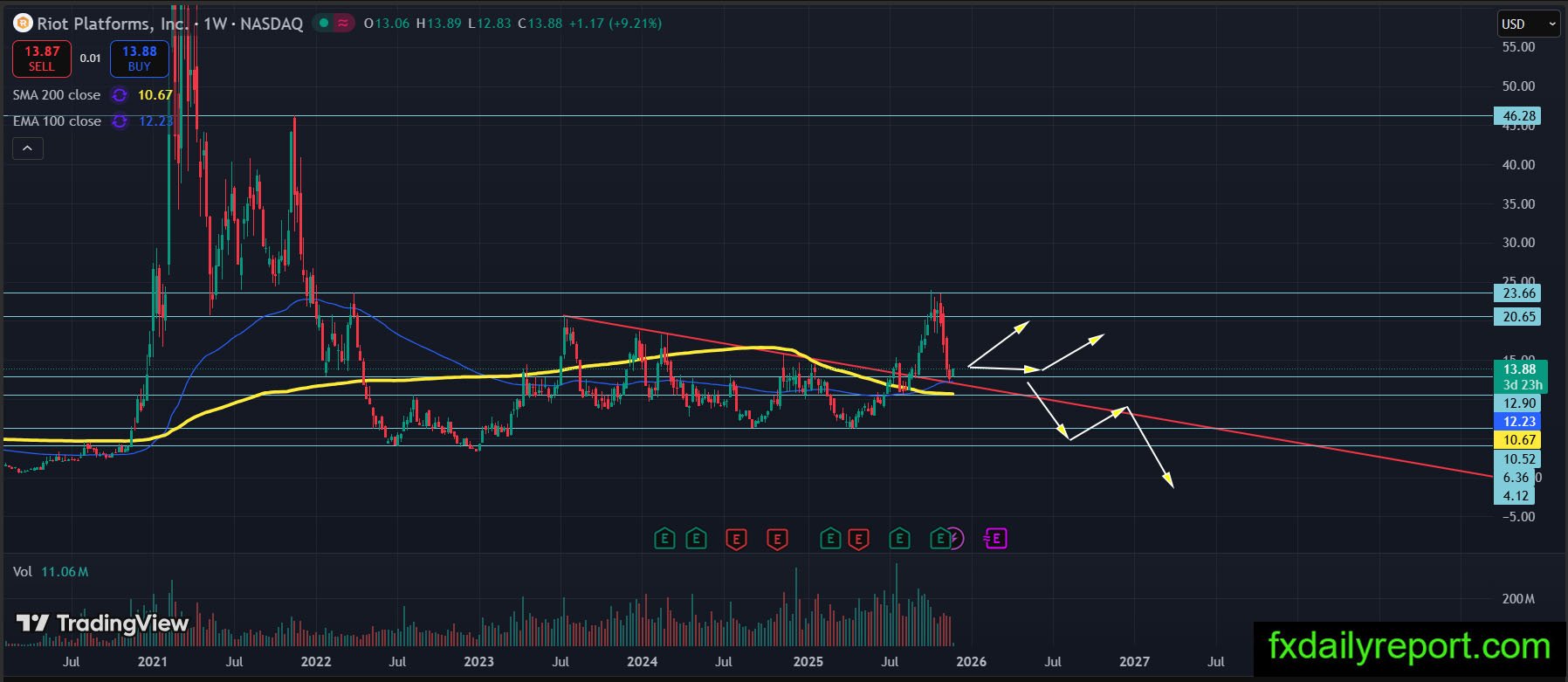The height and width of the screenshot is (682, 1568).
Task: Open the rightmost red earnings marker
Action: 858,539
